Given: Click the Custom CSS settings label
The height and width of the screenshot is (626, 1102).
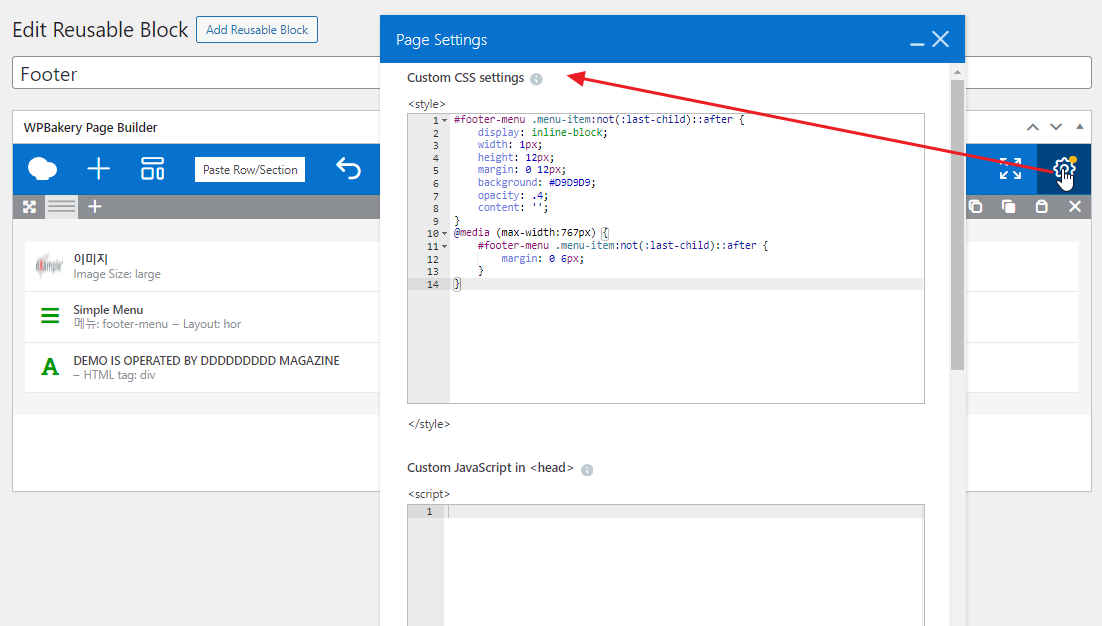Looking at the screenshot, I should [465, 77].
